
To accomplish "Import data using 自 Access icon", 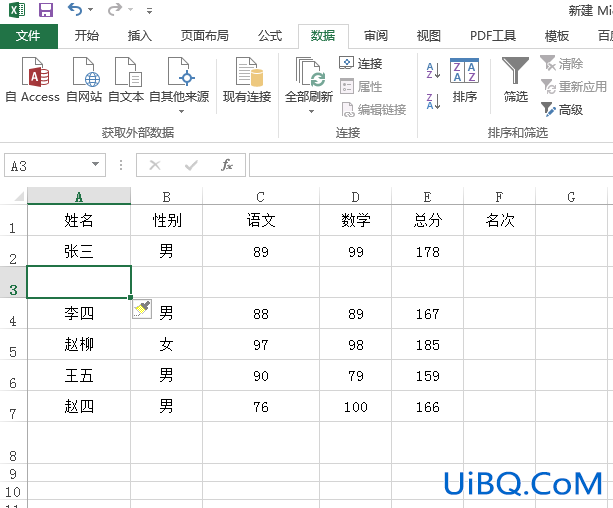I will [x=33, y=80].
